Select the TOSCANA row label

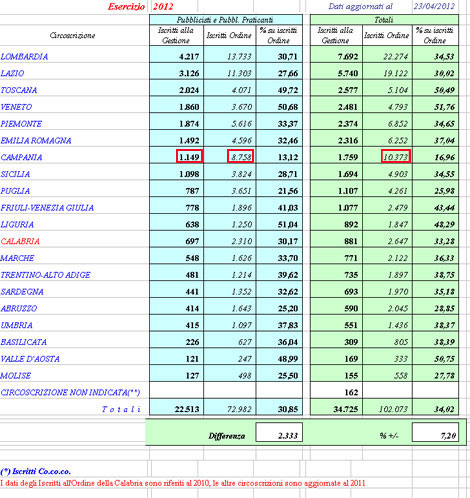pos(19,90)
